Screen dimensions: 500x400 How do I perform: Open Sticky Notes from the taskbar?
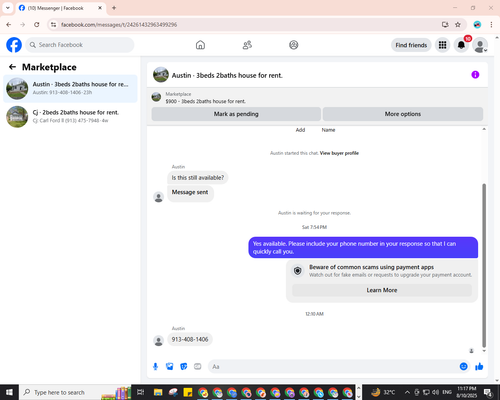click(x=188, y=392)
